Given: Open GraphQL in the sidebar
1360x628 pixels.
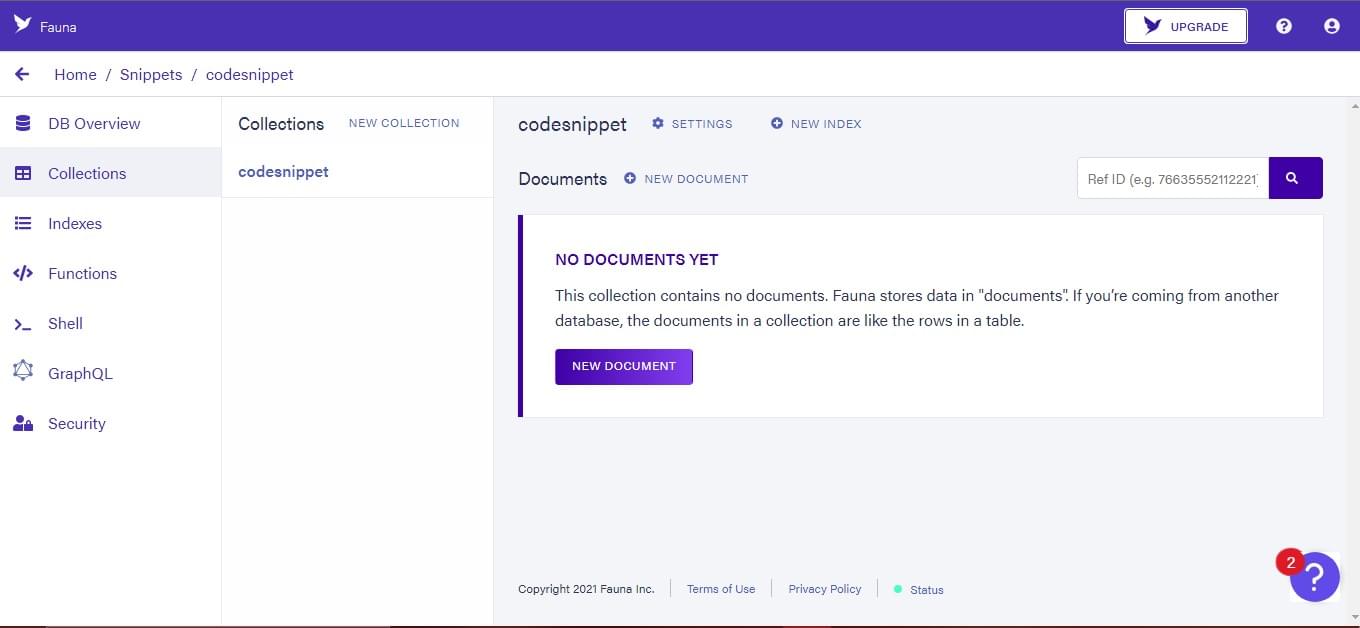Looking at the screenshot, I should [x=110, y=373].
